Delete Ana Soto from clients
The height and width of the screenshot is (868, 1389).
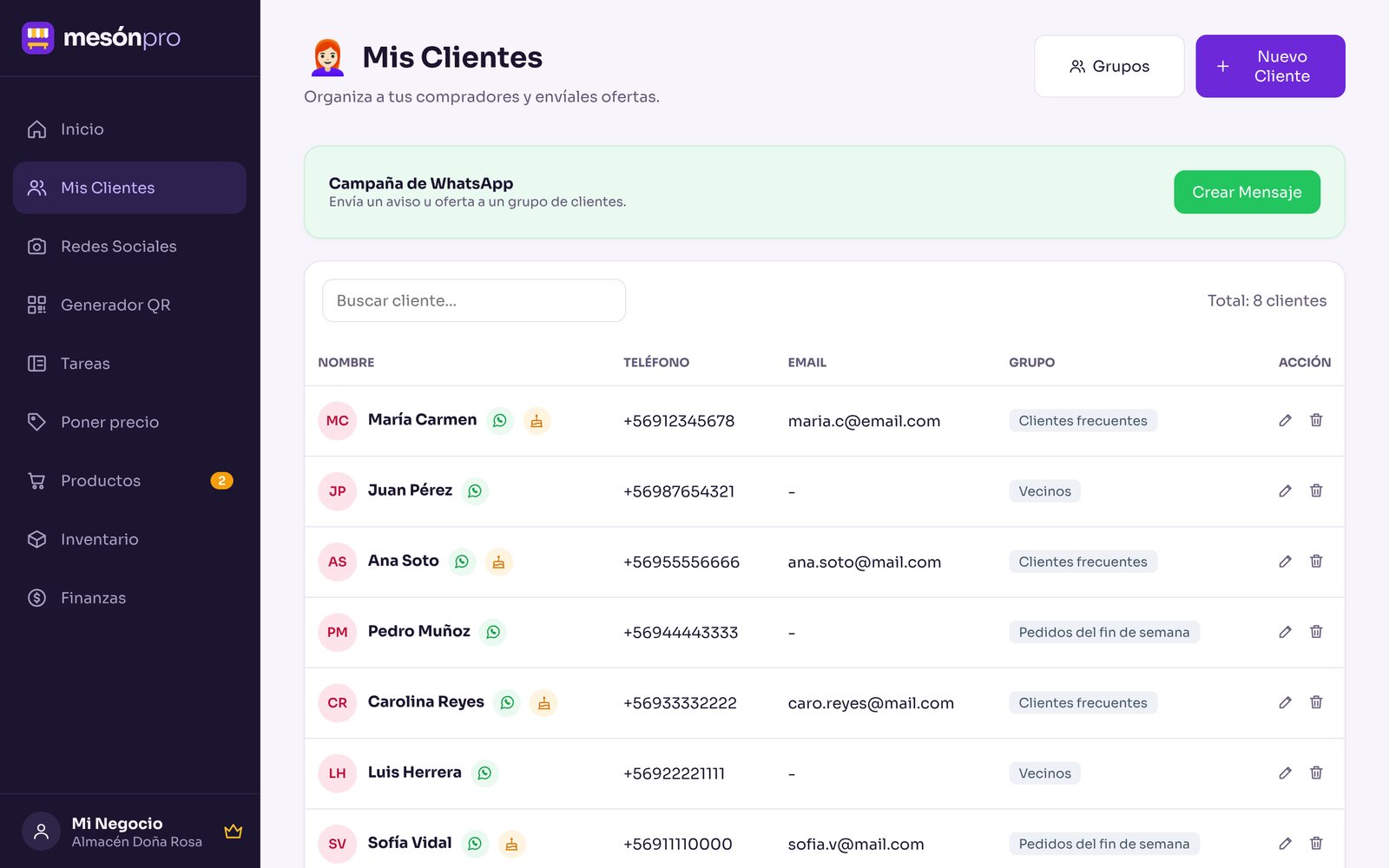click(x=1316, y=562)
